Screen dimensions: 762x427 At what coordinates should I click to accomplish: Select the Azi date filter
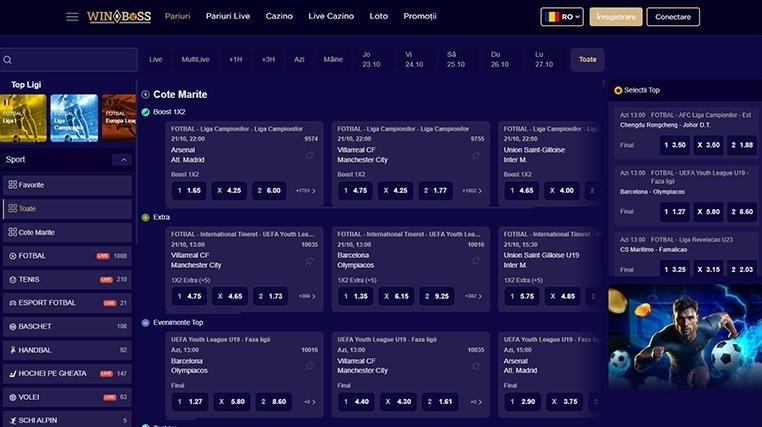299,59
